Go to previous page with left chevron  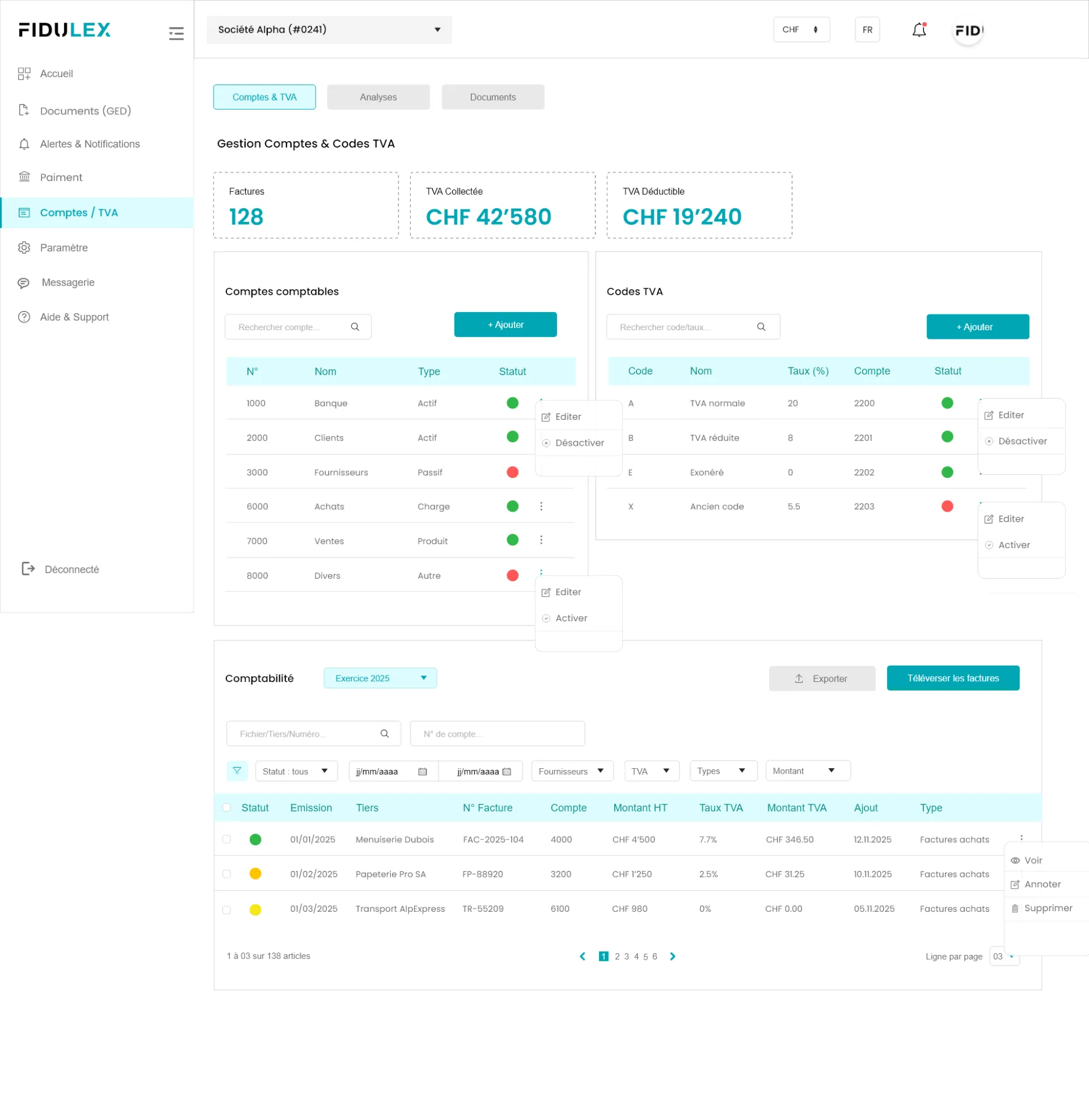[582, 956]
